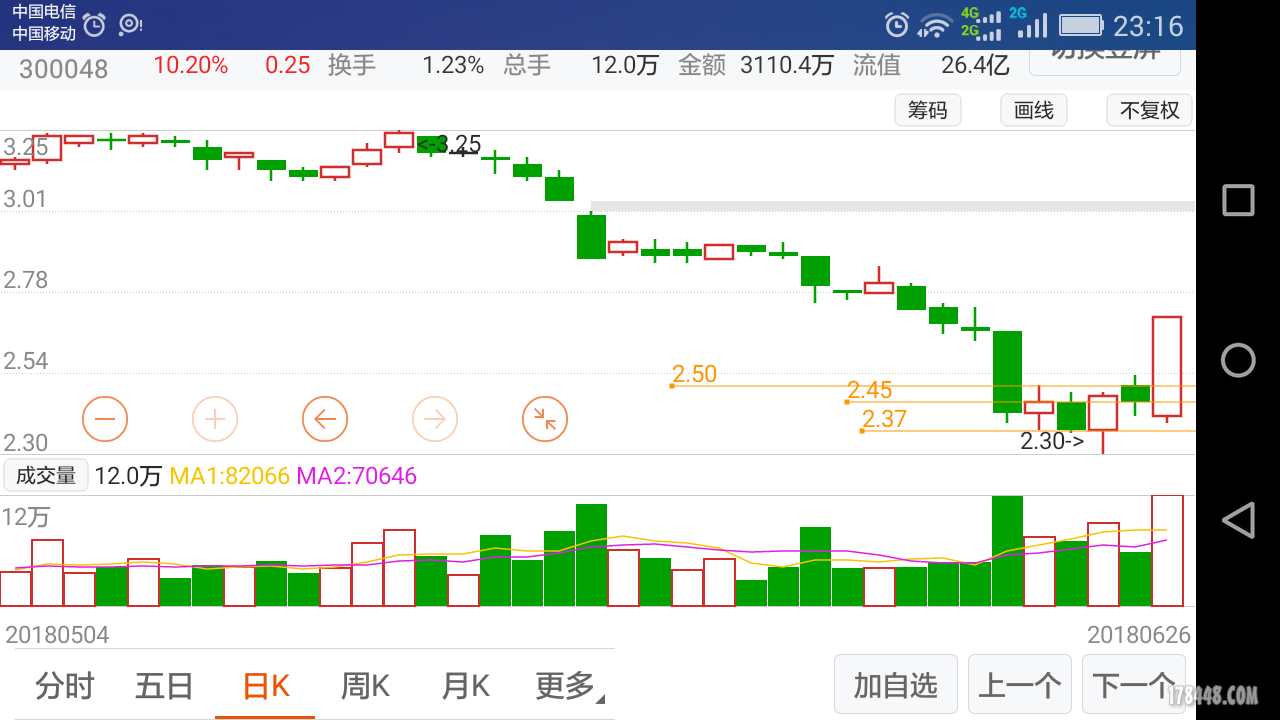Tap the Android recent apps square icon
This screenshot has width=1280, height=720.
tap(1238, 200)
